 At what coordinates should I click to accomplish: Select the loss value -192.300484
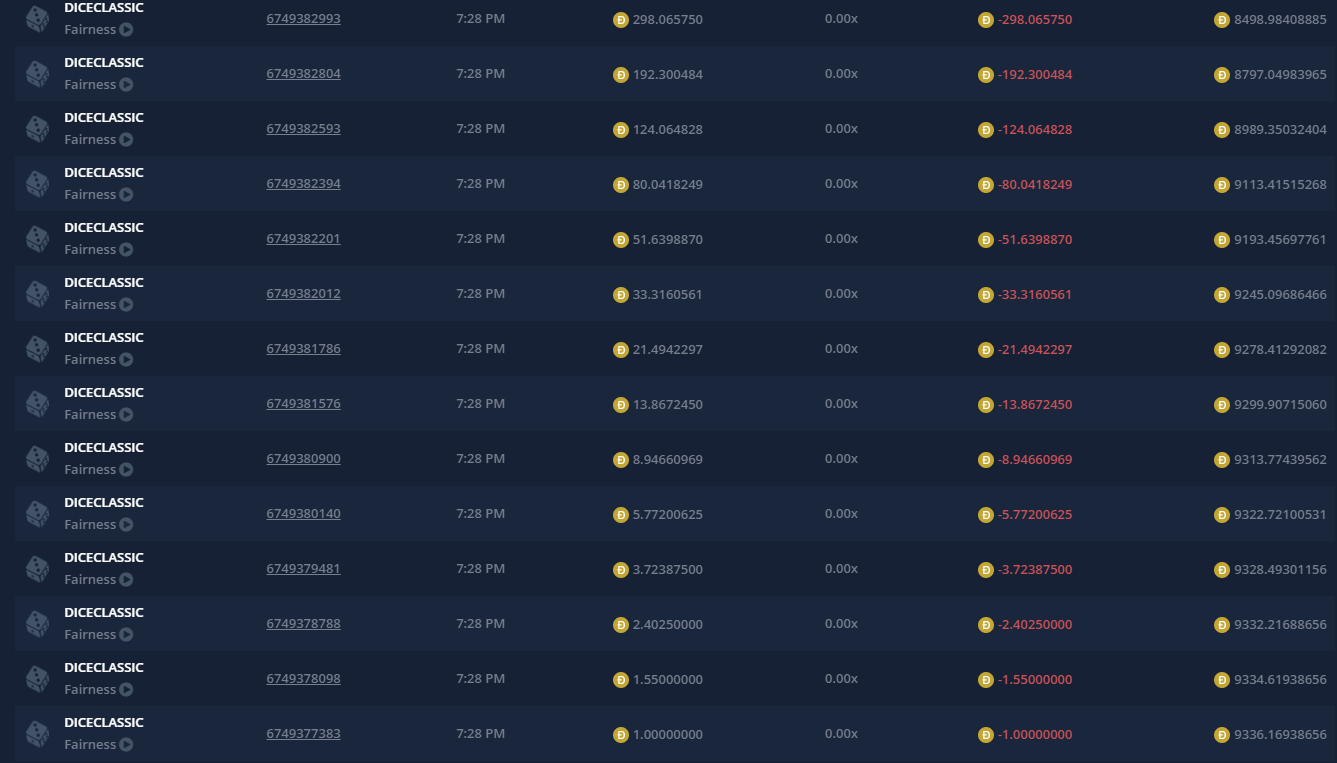coord(1035,75)
